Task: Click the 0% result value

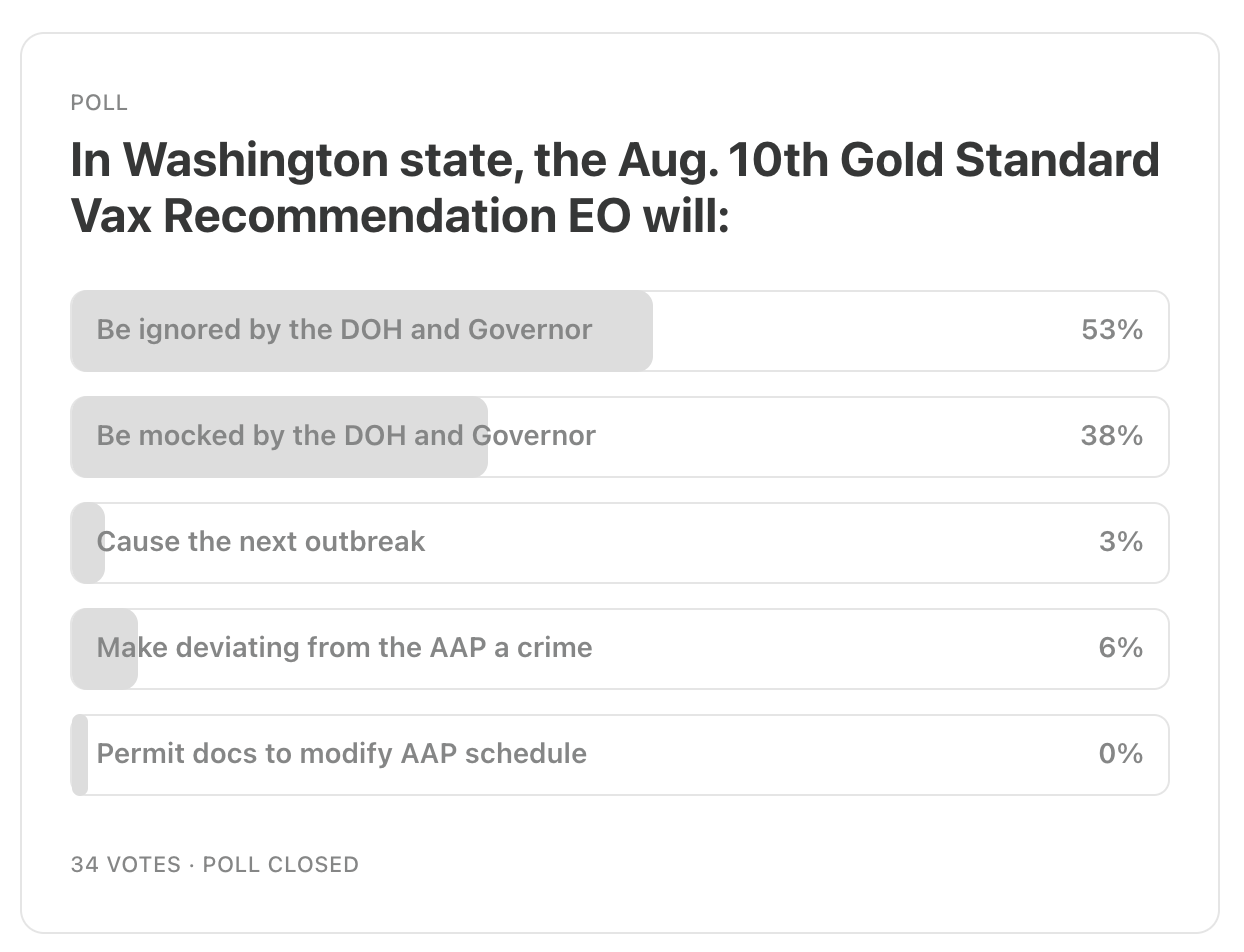Action: (x=1121, y=754)
